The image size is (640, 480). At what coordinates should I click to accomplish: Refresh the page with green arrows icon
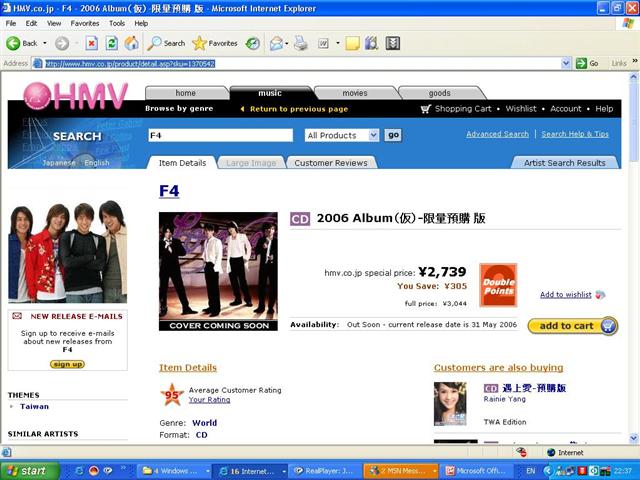tap(111, 43)
